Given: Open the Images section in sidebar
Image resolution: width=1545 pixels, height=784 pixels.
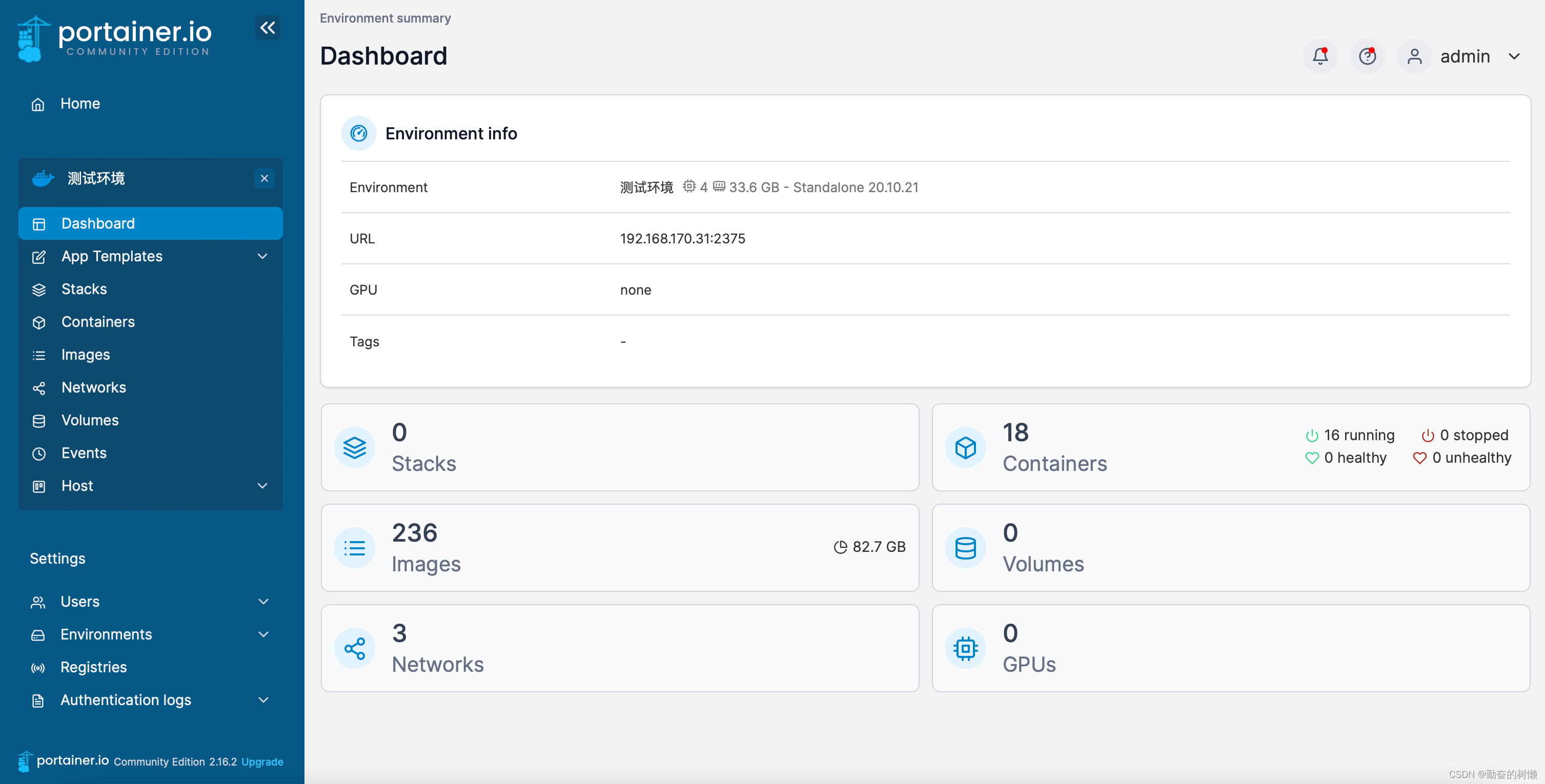Looking at the screenshot, I should coord(85,354).
